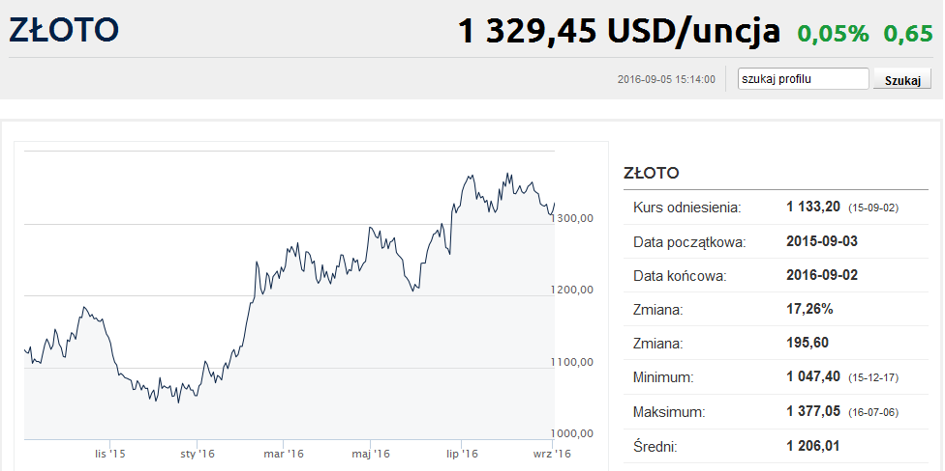Click the Minimum value 1 047,40
Viewport: 945px width, 471px height.
tap(813, 378)
